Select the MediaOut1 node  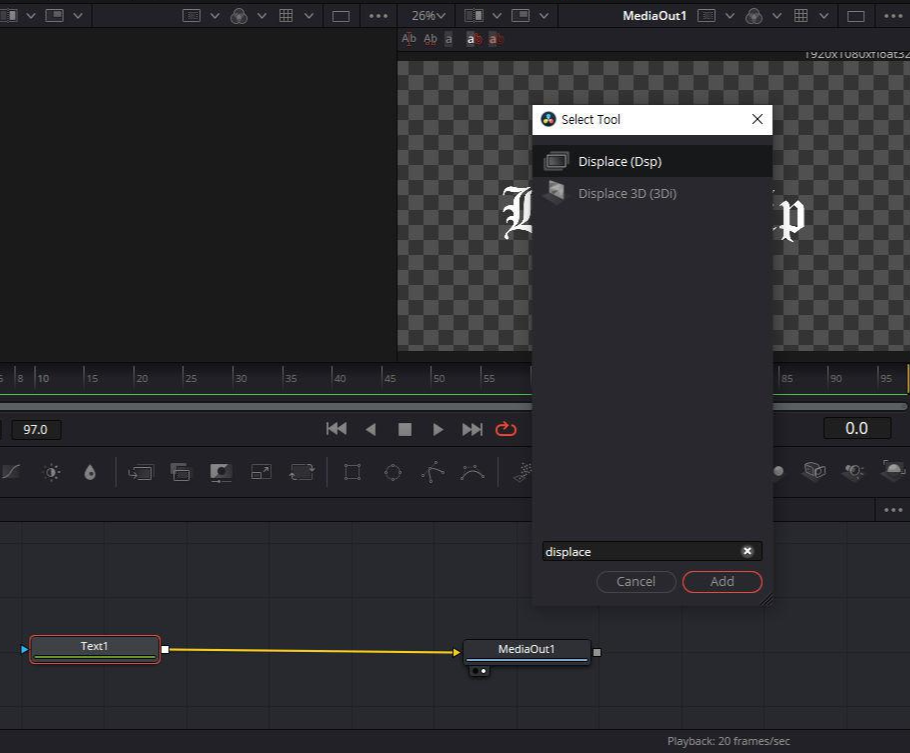pos(526,651)
